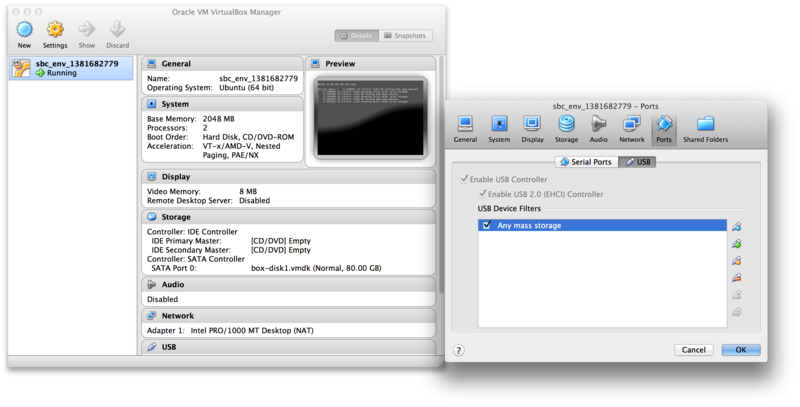Screen dimensions: 800x407
Task: Open Network settings category icon
Action: (632, 129)
